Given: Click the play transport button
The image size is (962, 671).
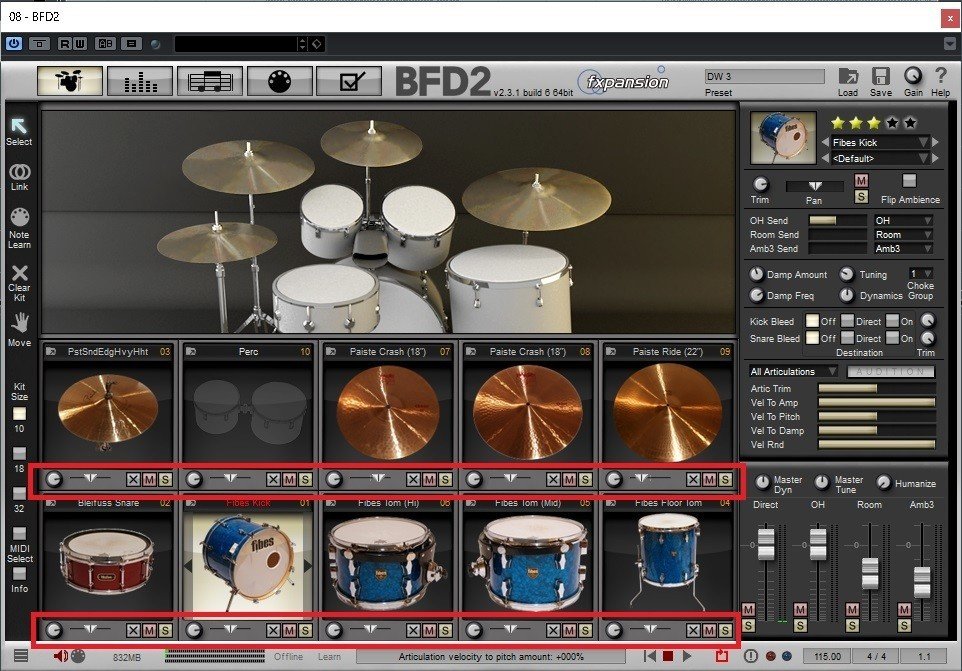Looking at the screenshot, I should tap(687, 656).
